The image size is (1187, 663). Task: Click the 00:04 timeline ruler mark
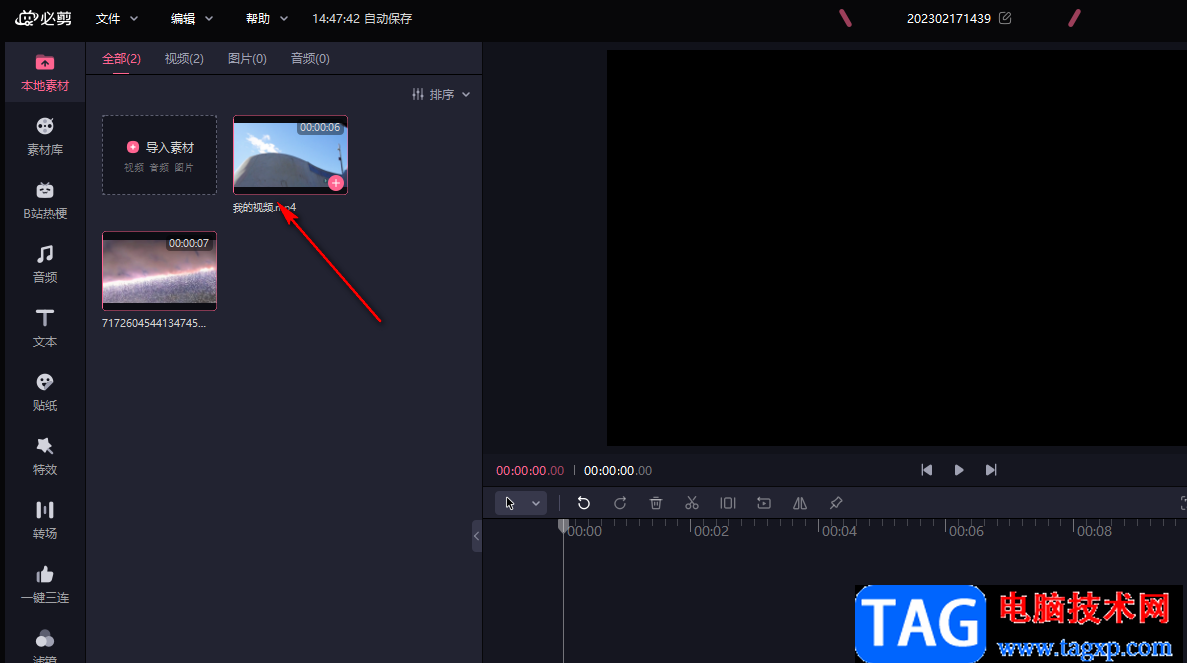pos(839,531)
